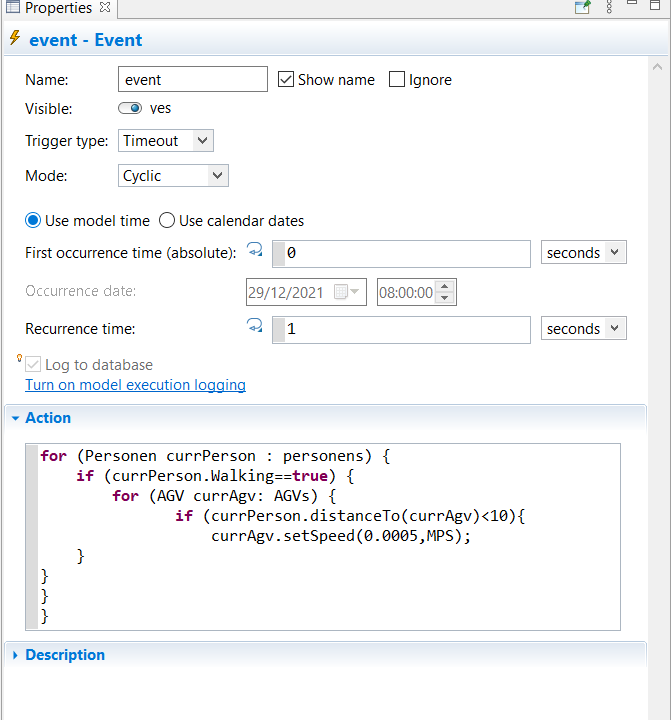671x720 pixels.
Task: Increase occurrence time with up arrow
Action: (444, 287)
